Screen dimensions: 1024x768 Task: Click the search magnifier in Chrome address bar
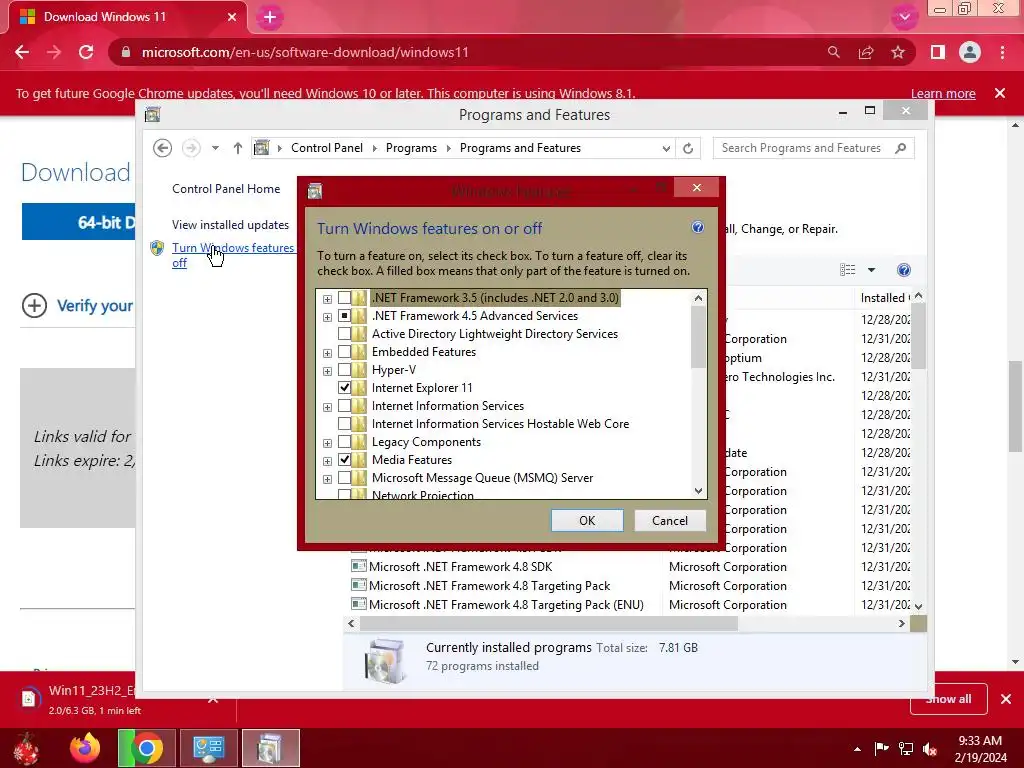pyautogui.click(x=833, y=52)
